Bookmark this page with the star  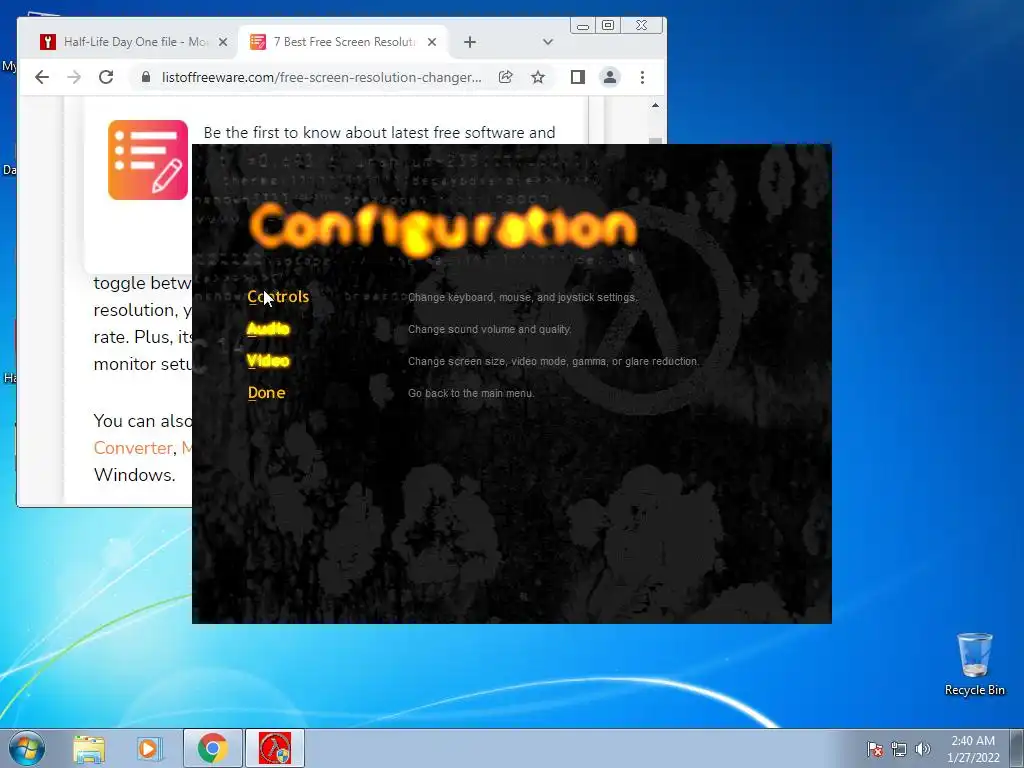[x=537, y=77]
